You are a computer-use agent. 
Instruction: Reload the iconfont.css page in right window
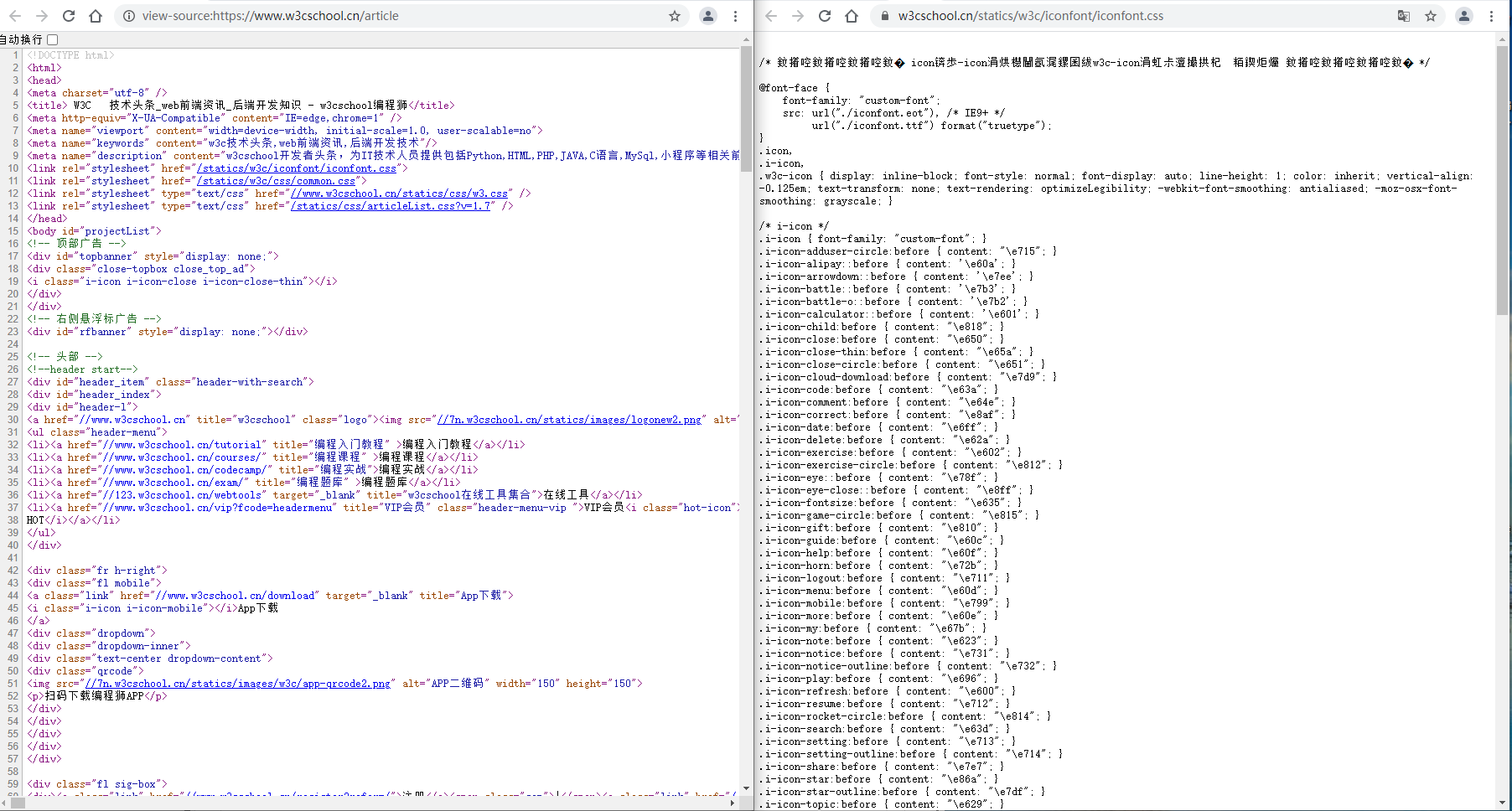click(825, 16)
